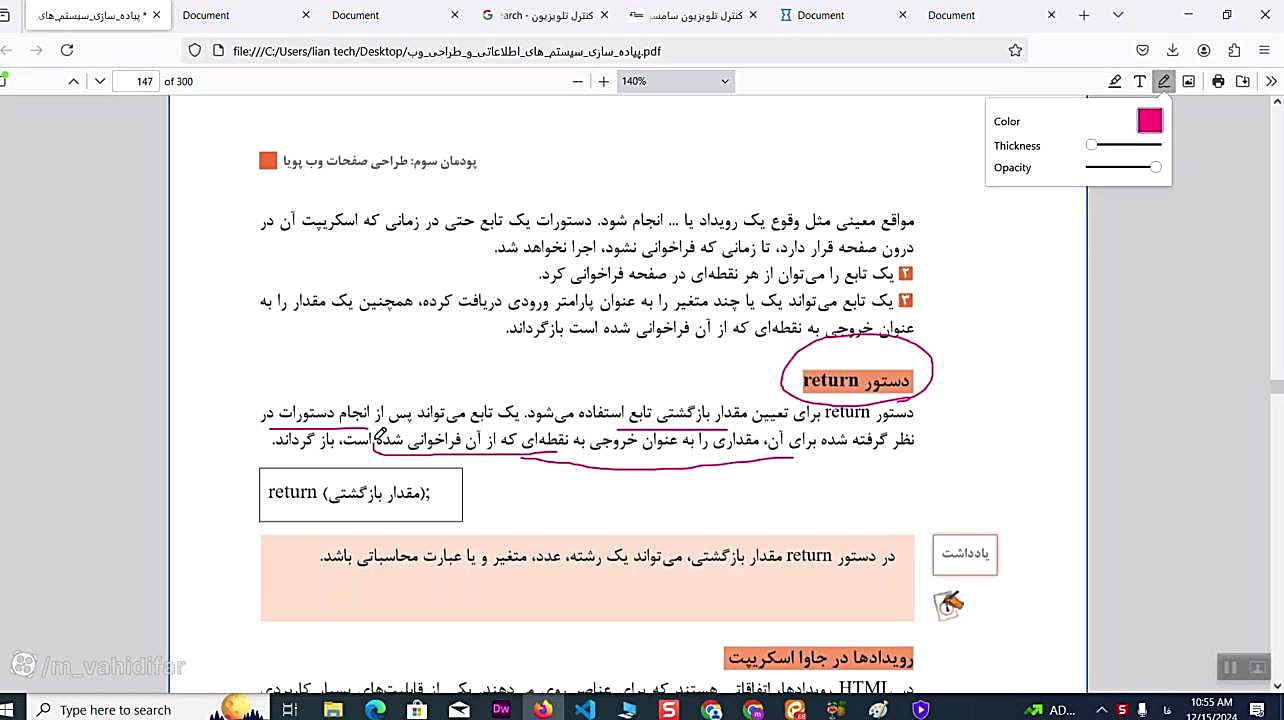The image size is (1284, 720).
Task: Open Microsoft Store from the taskbar
Action: 417,709
